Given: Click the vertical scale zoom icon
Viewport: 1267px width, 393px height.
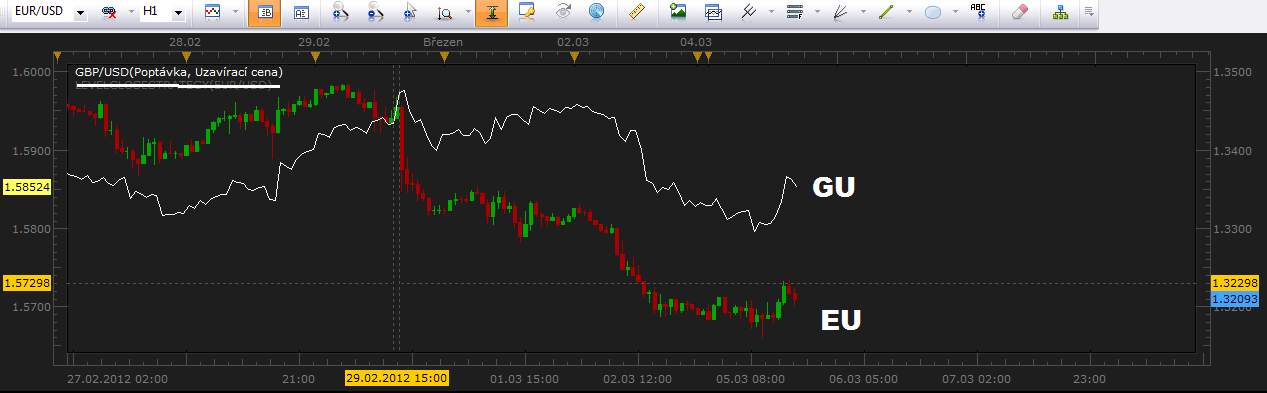Looking at the screenshot, I should (444, 13).
